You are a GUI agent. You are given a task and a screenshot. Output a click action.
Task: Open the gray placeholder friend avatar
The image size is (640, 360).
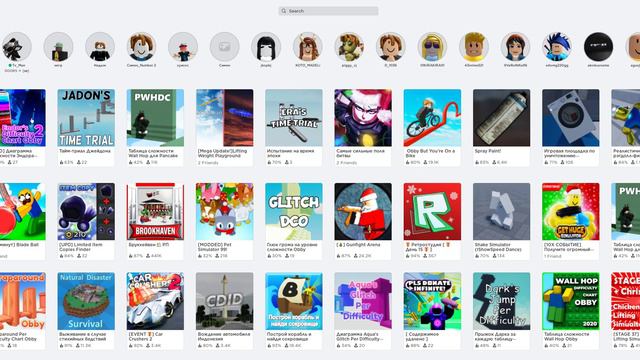pyautogui.click(x=224, y=47)
